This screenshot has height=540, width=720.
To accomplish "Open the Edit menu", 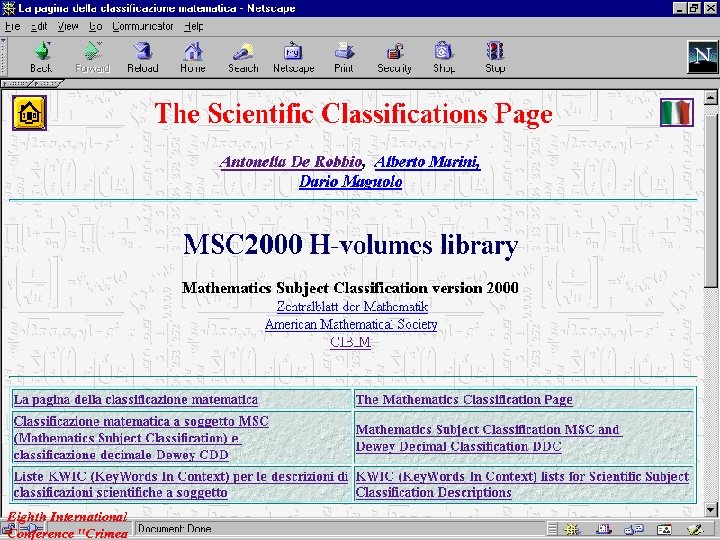I will tap(39, 27).
